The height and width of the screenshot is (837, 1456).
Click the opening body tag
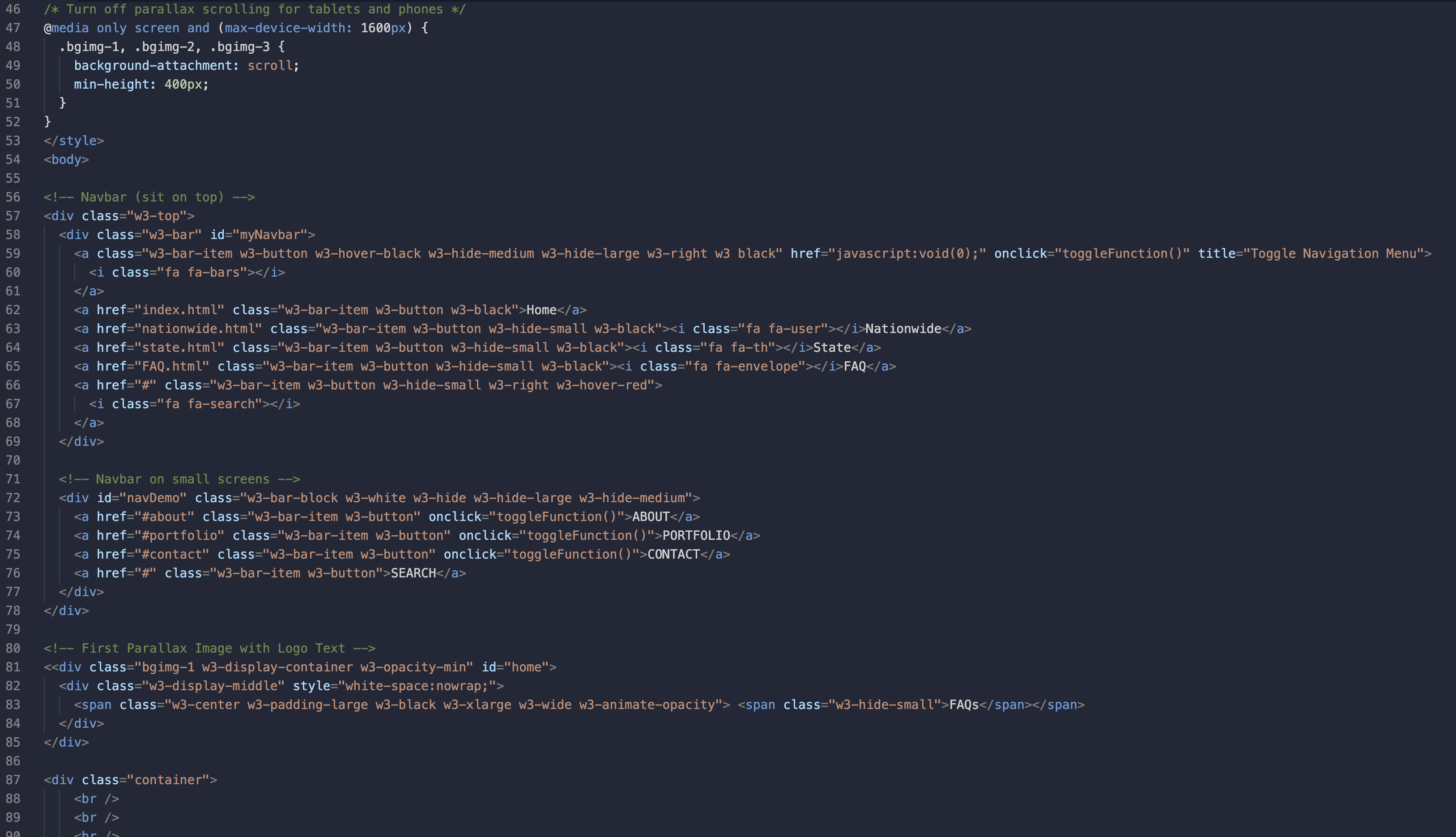click(x=66, y=159)
